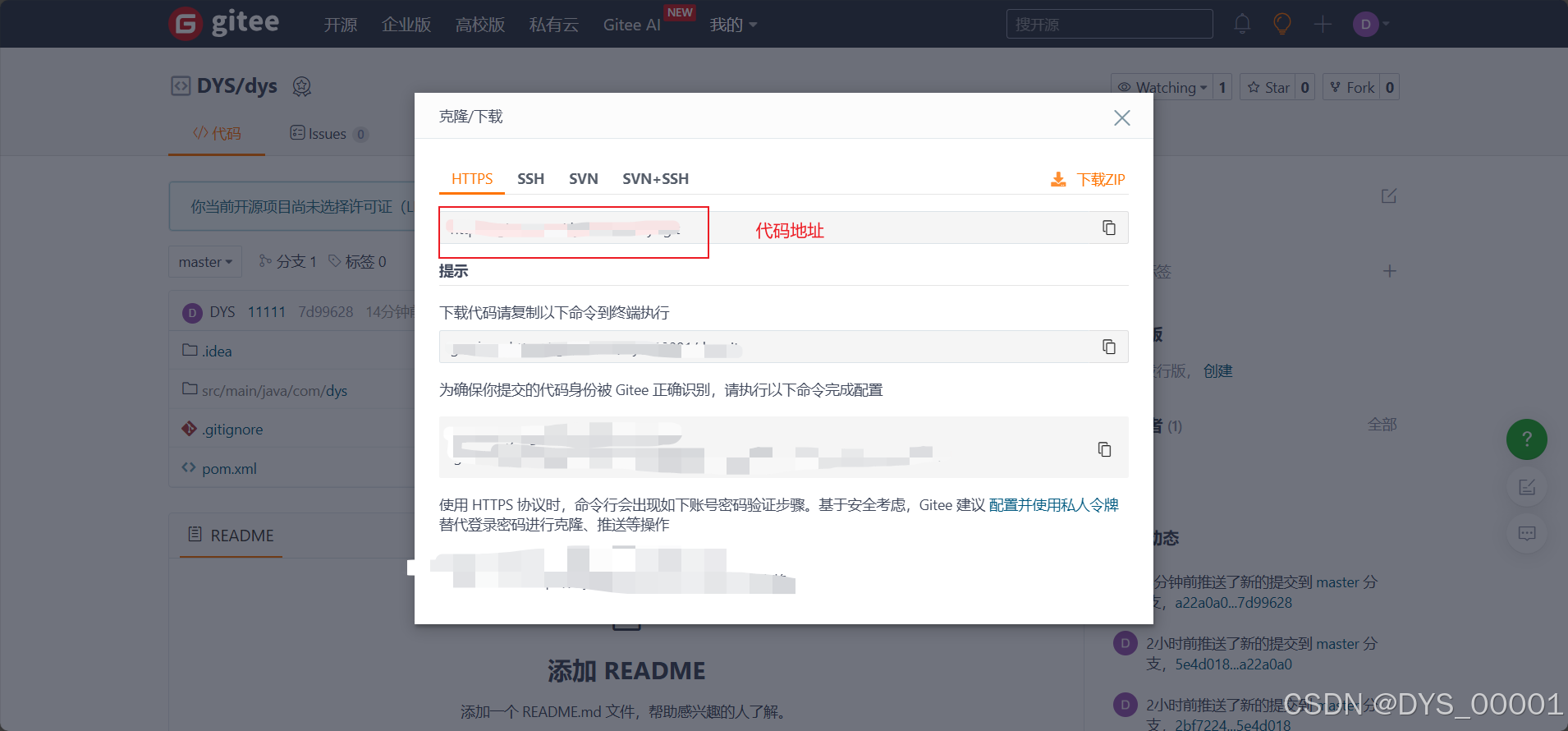This screenshot has width=1568, height=731.
Task: Click the plus create icon in header
Action: 1323,24
